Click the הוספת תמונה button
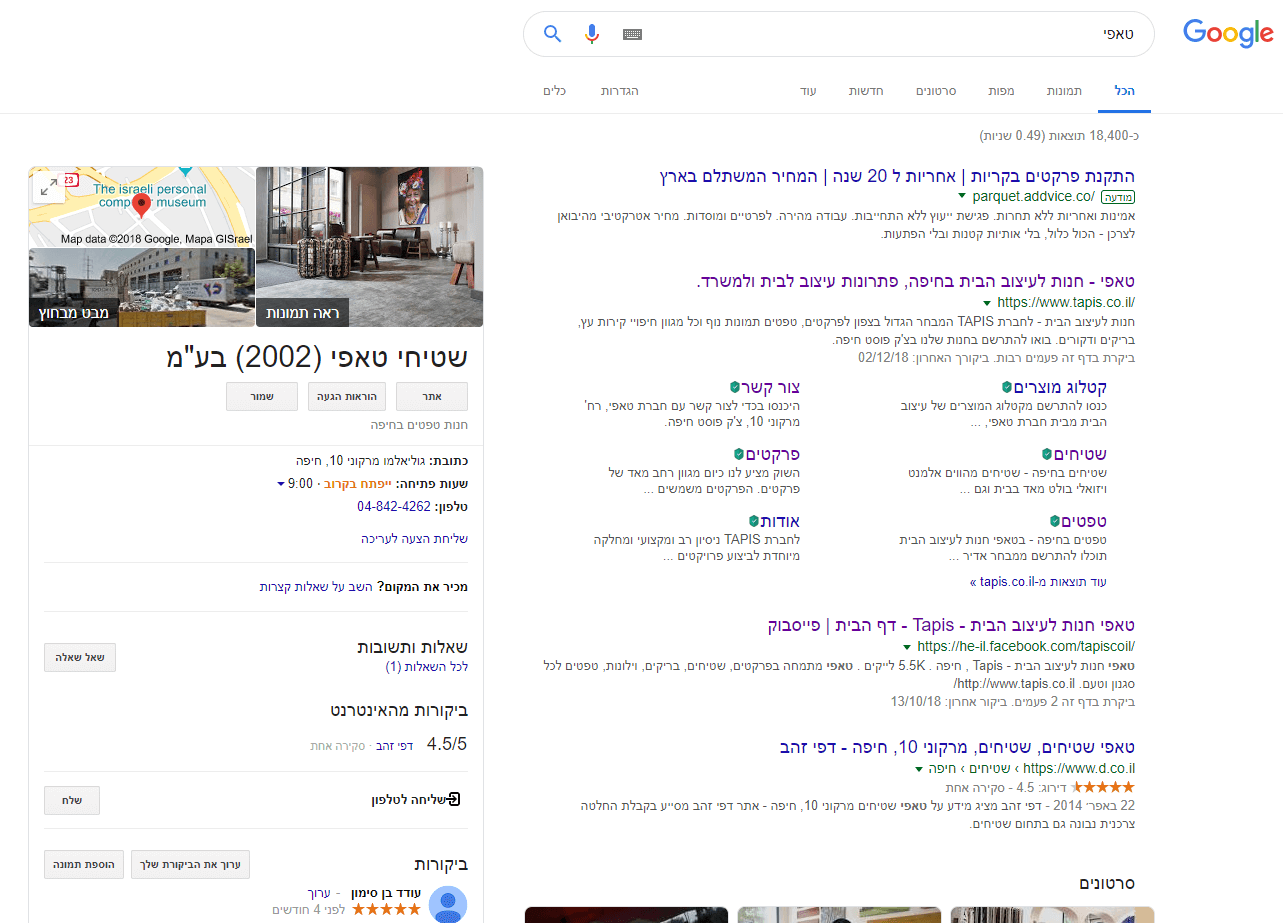Viewport: 1283px width, 923px height. pos(83,864)
